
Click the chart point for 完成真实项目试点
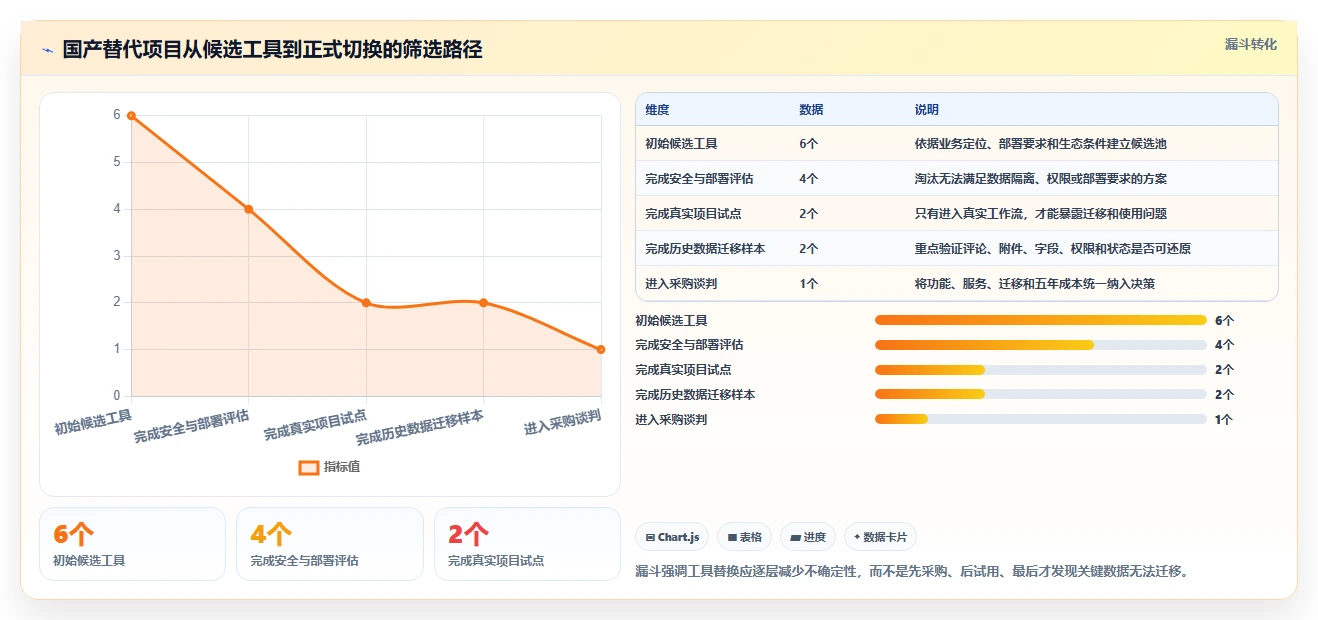coord(366,303)
